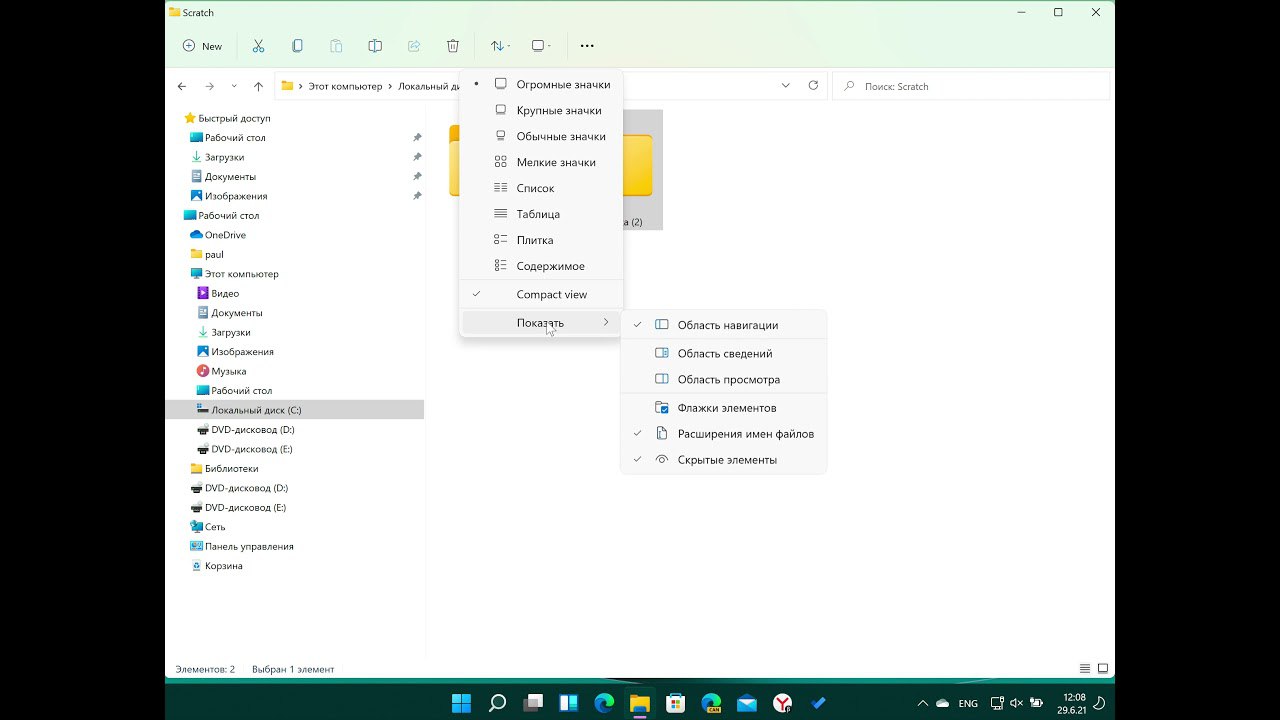Show hidden tray icons chevron
Screen dimensions: 1280x720
coord(922,704)
